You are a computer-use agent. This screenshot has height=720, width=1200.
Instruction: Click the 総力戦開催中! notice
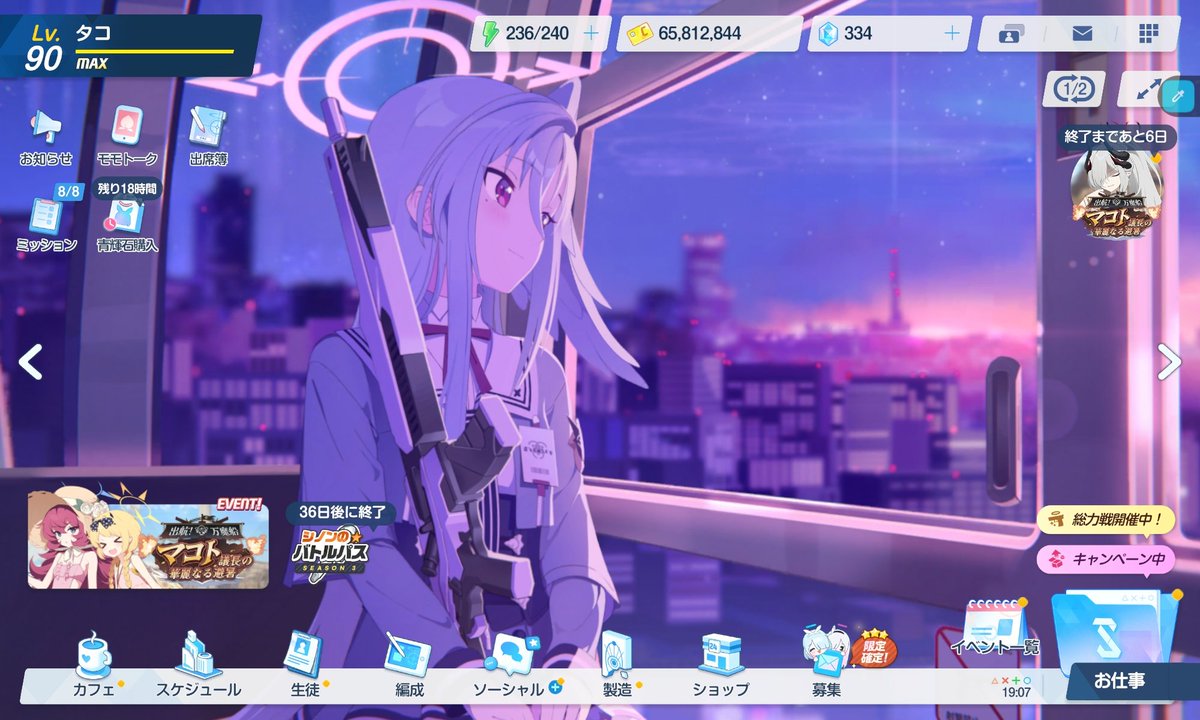tap(1104, 519)
